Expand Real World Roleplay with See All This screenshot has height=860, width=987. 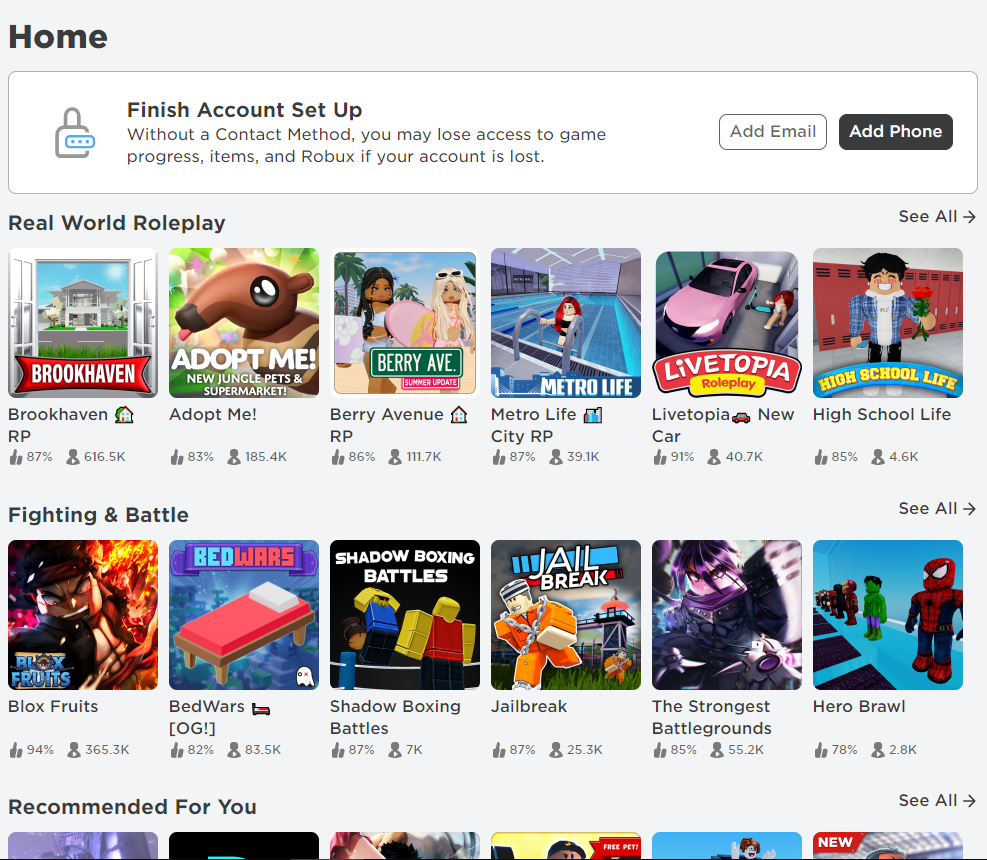pos(937,217)
